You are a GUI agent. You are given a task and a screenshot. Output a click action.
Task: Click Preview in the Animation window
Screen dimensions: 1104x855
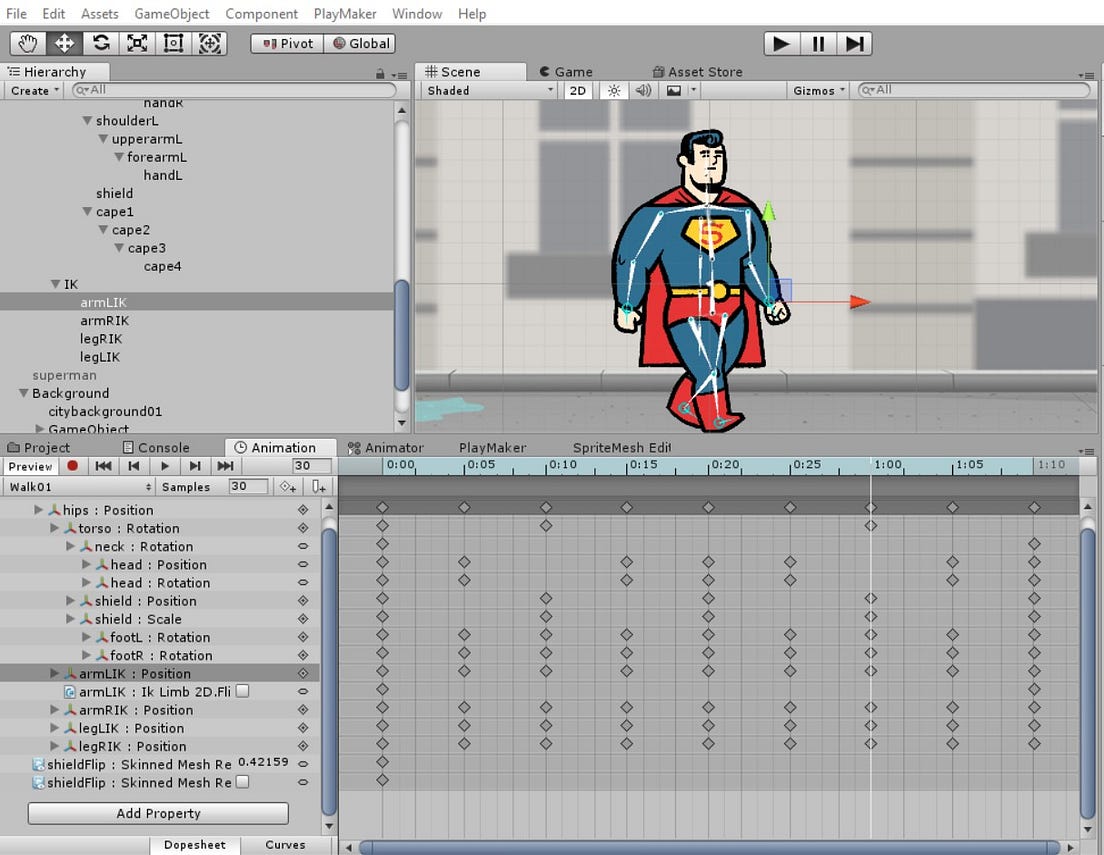point(30,466)
